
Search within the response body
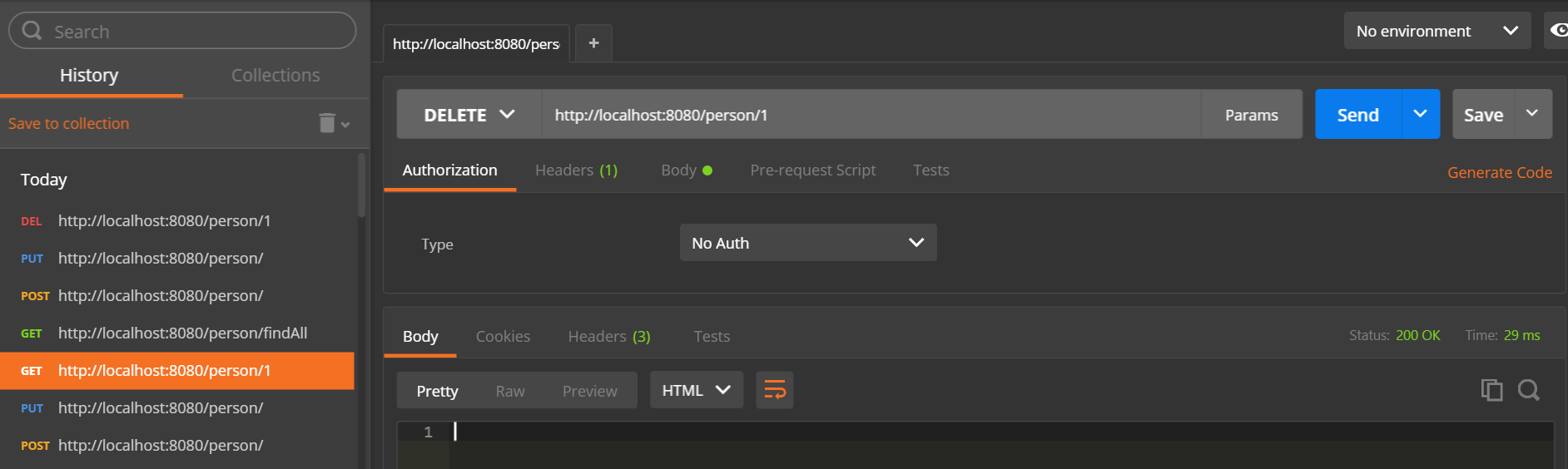(x=1528, y=390)
